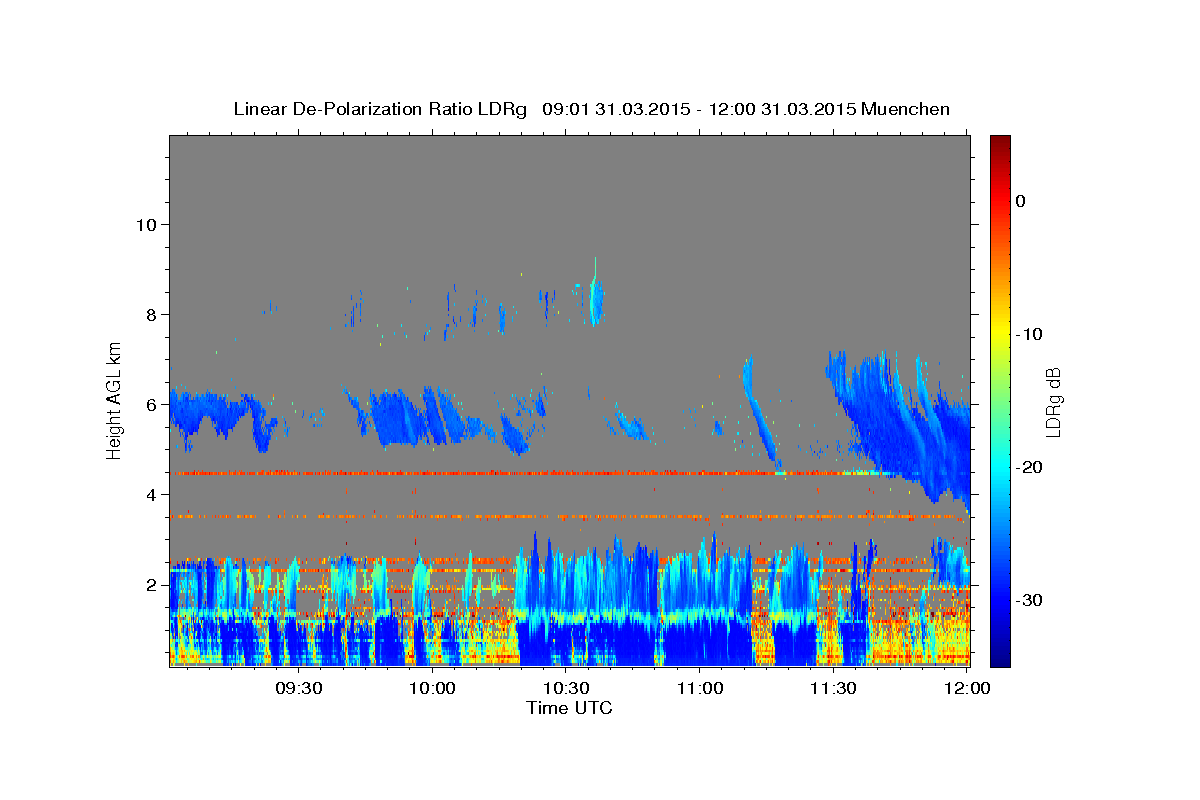1200x800 pixels.
Task: Click the colorbar value 0
Action: point(1021,201)
